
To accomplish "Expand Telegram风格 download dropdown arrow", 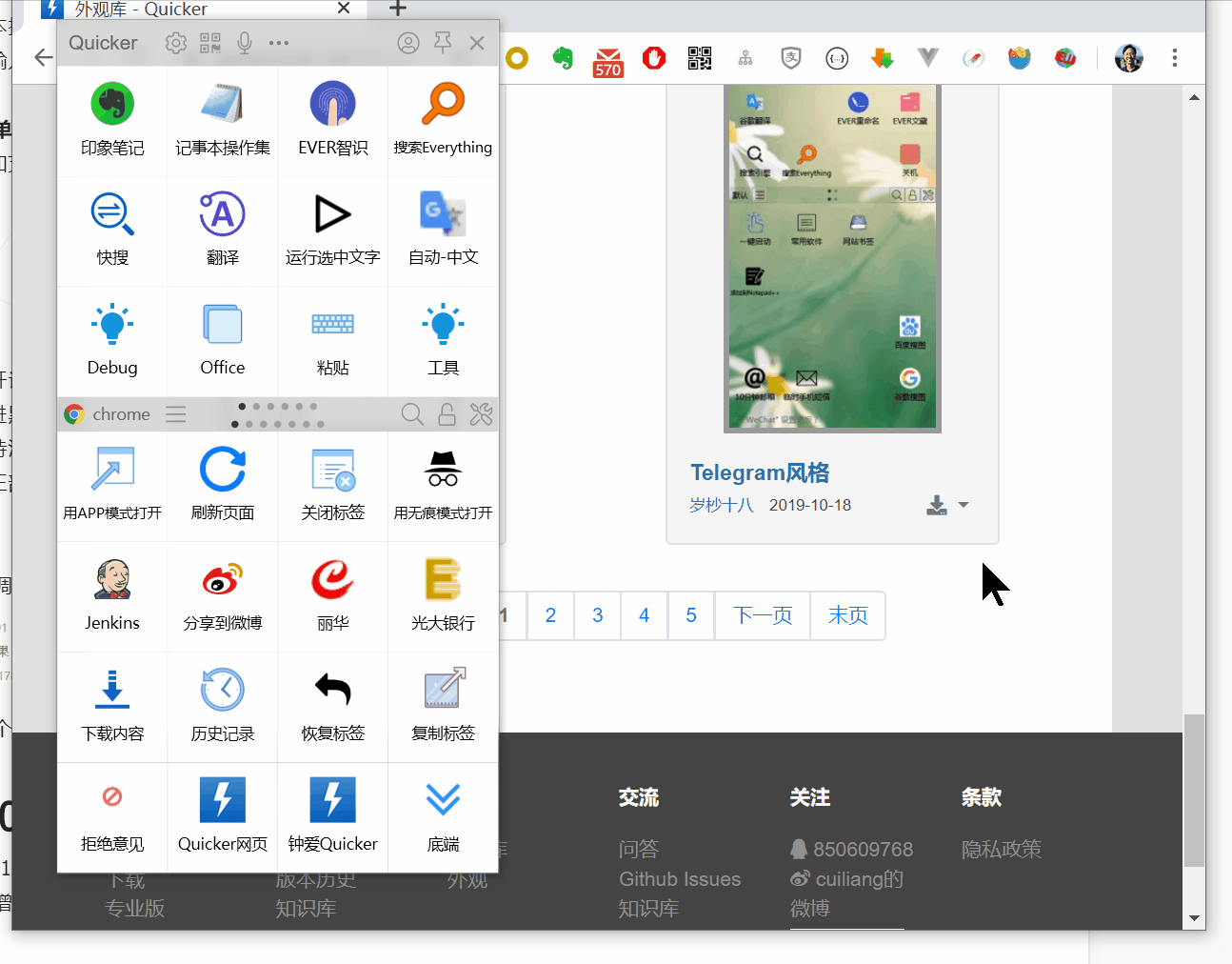I will pos(964,505).
